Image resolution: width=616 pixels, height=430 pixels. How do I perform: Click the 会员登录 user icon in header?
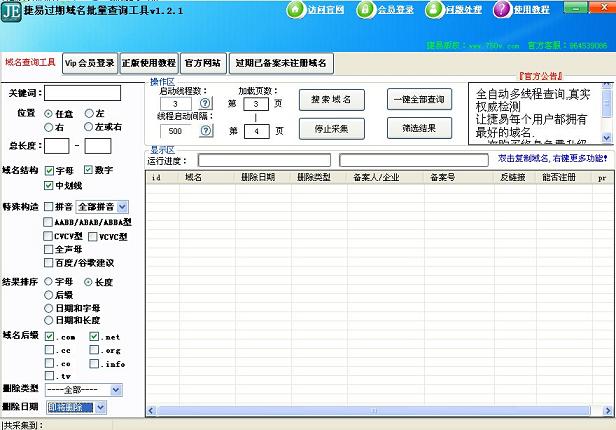point(364,10)
